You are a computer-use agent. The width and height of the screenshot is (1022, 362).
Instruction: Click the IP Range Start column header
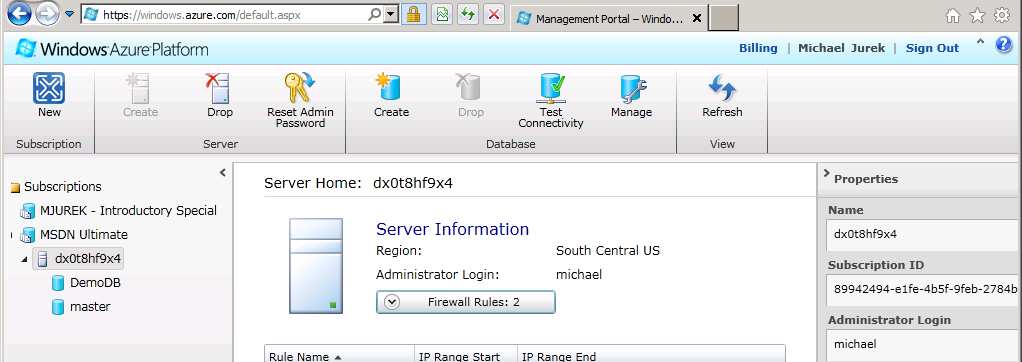[466, 356]
